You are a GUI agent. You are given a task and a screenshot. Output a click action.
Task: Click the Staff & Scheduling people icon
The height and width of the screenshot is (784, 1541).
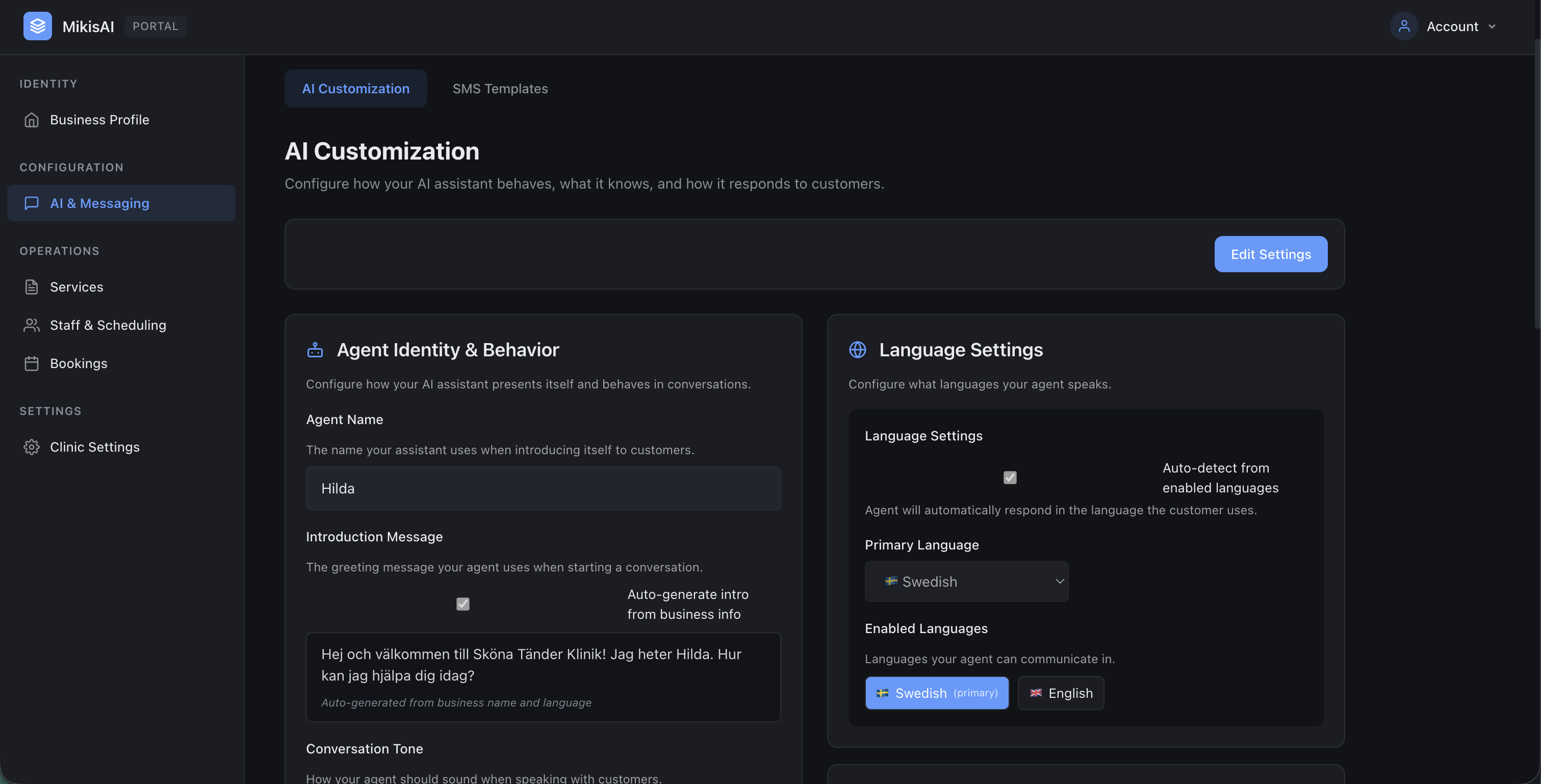coord(32,325)
